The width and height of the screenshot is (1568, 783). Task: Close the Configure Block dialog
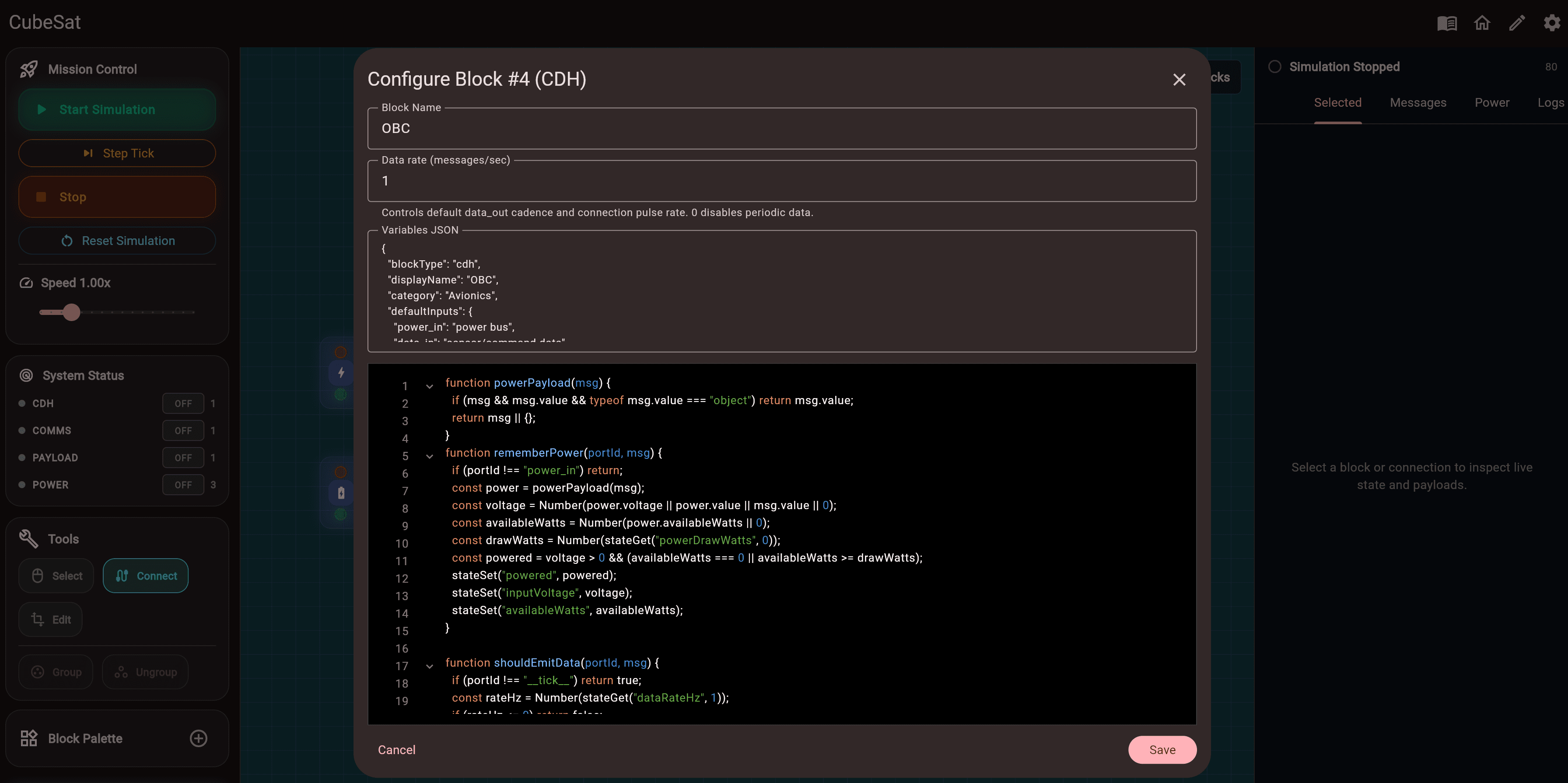(x=1179, y=80)
